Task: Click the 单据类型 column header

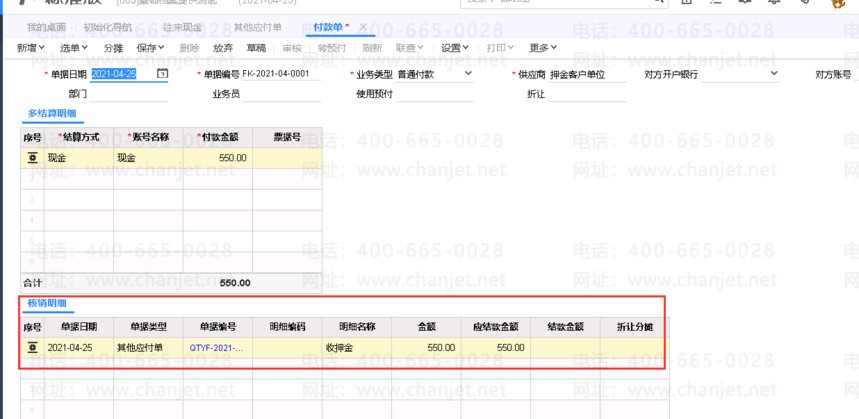Action: coord(148,327)
